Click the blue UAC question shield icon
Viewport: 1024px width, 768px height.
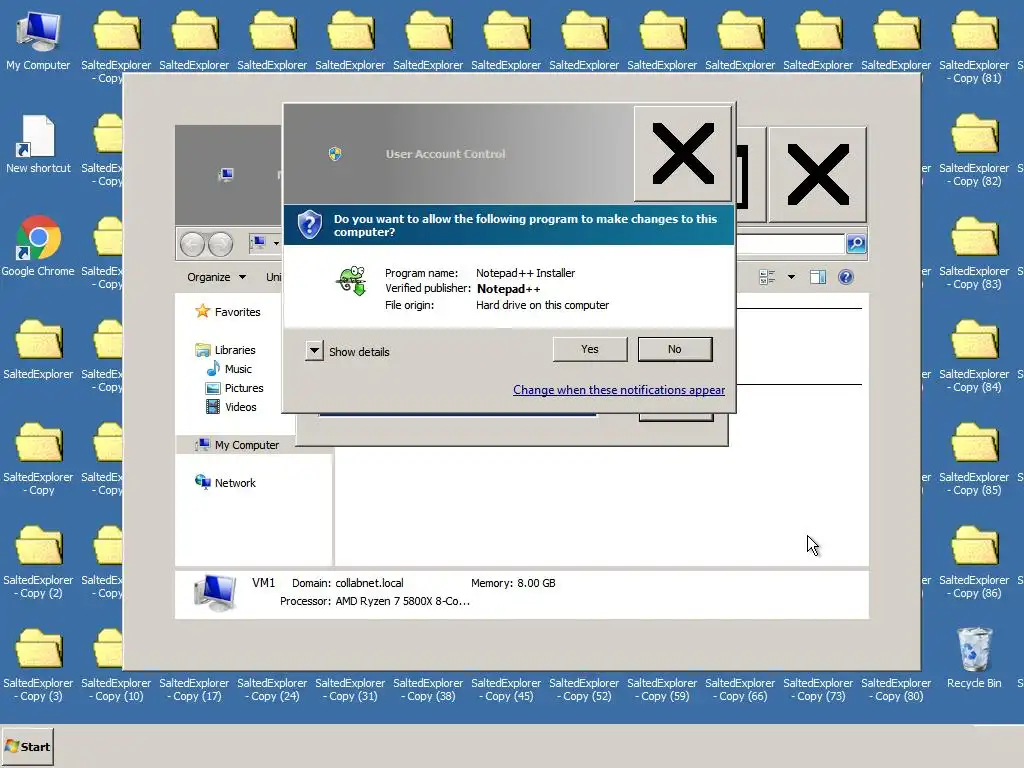(x=310, y=225)
